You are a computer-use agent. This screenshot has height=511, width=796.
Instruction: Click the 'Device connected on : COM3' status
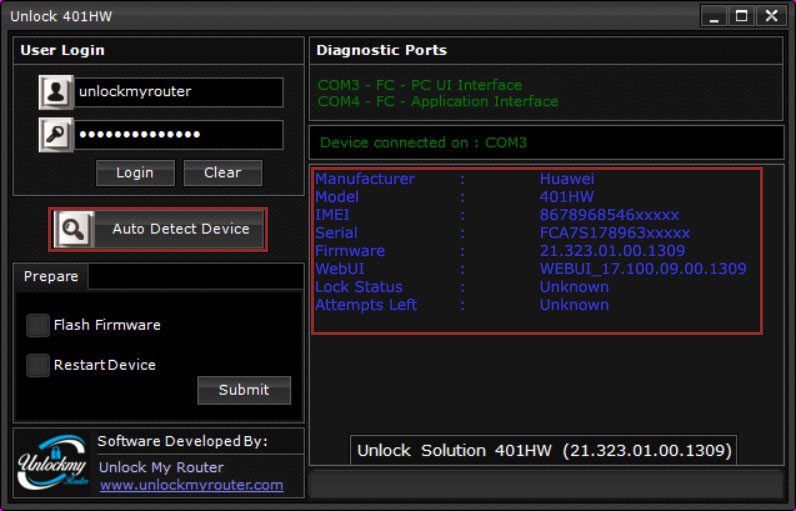423,143
